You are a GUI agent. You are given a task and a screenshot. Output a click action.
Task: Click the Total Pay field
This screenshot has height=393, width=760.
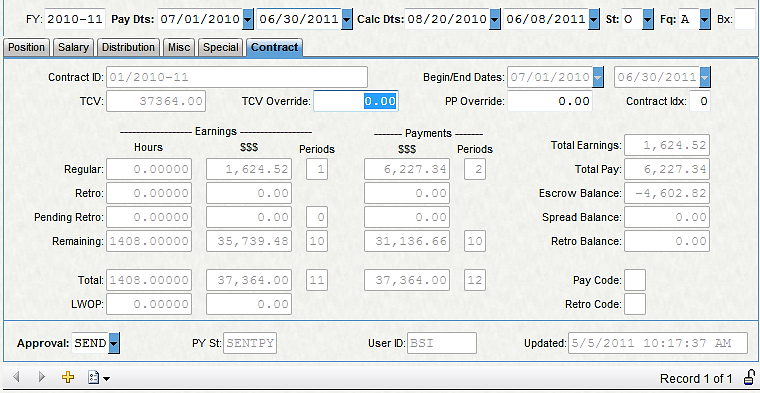coord(667,169)
